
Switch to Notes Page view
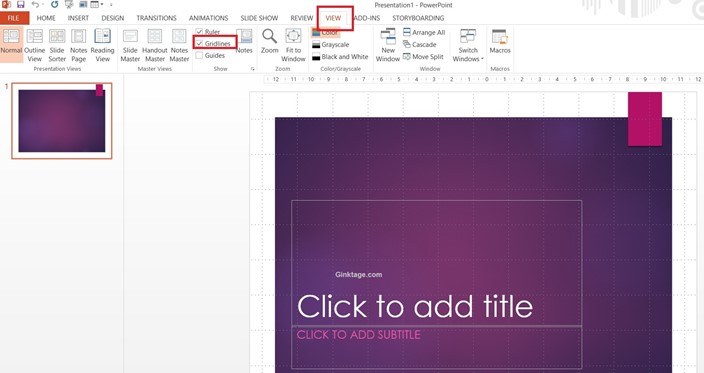[79, 45]
